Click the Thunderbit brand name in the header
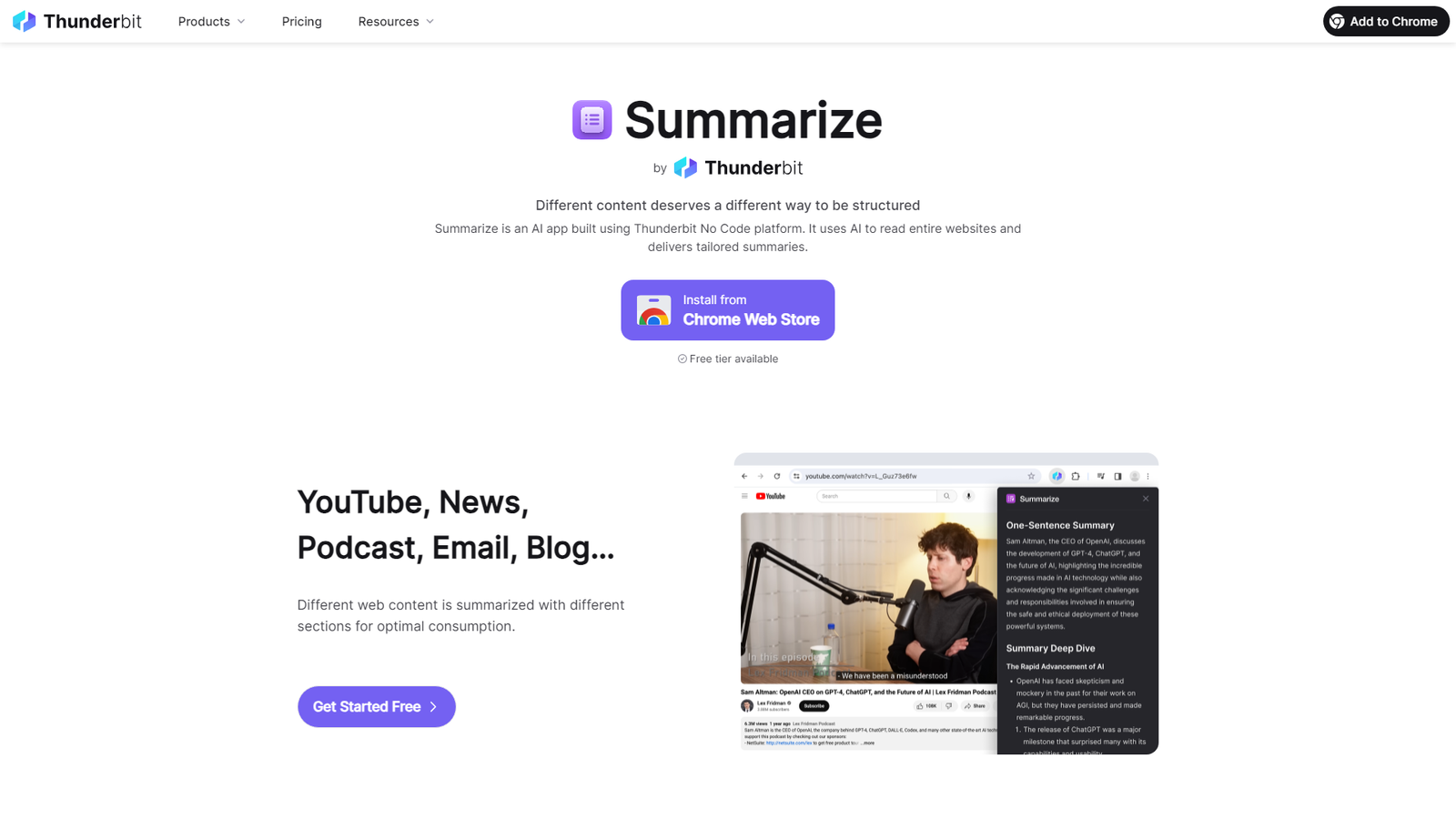1456x819 pixels. click(x=92, y=21)
